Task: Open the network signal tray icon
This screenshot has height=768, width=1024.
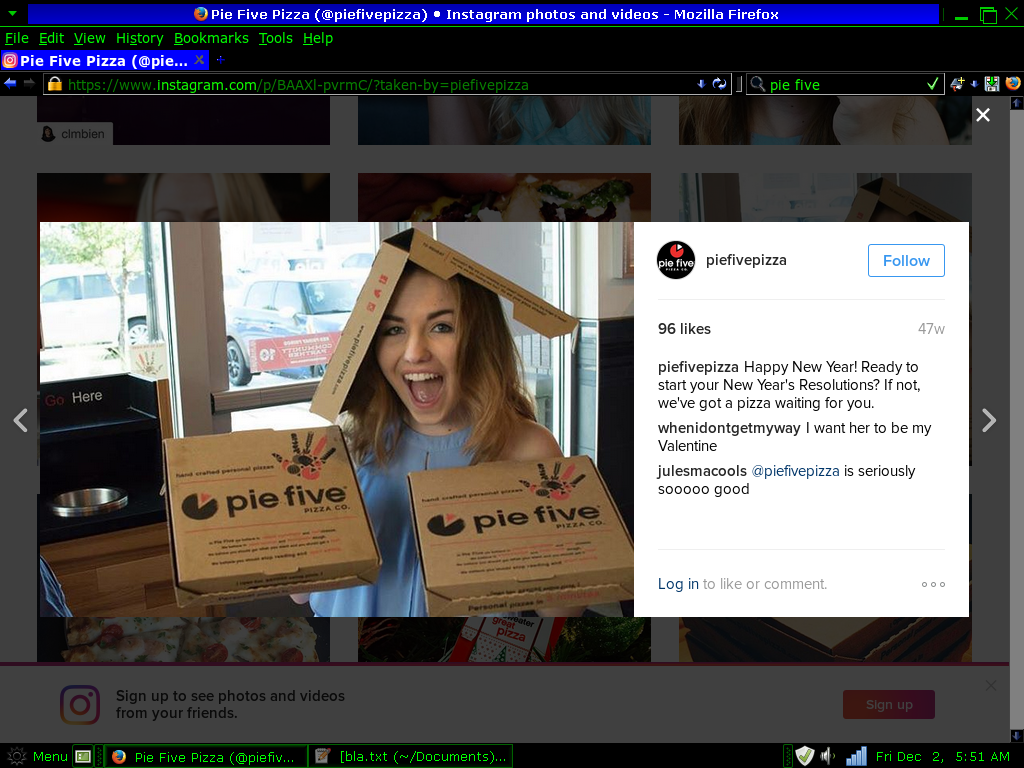Action: point(856,756)
